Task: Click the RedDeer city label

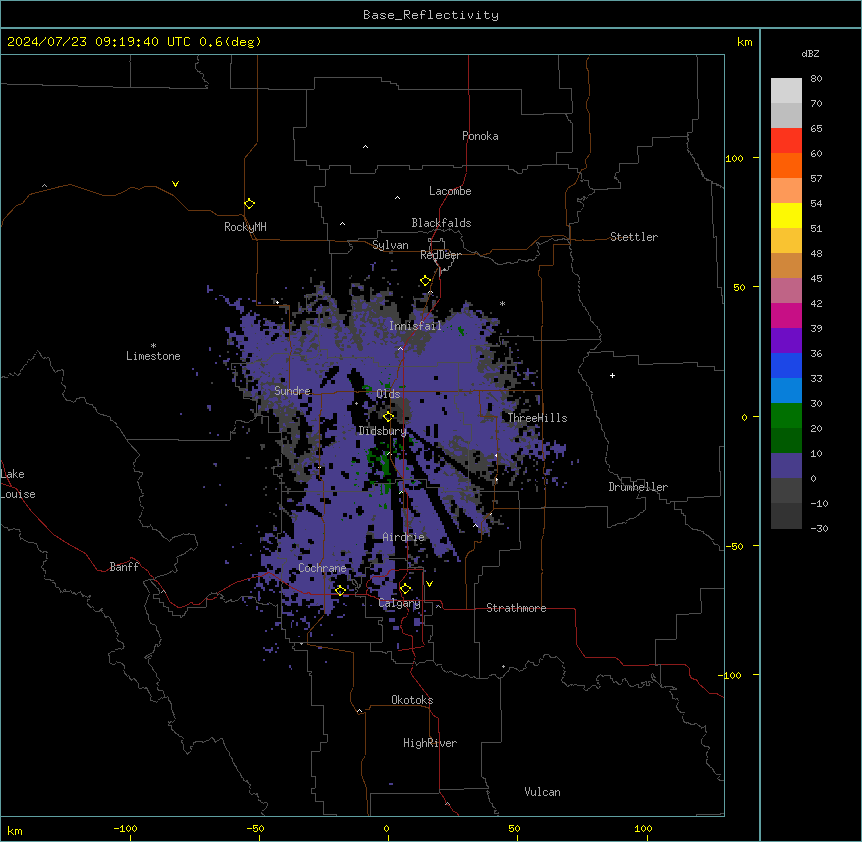Action: pyautogui.click(x=440, y=255)
